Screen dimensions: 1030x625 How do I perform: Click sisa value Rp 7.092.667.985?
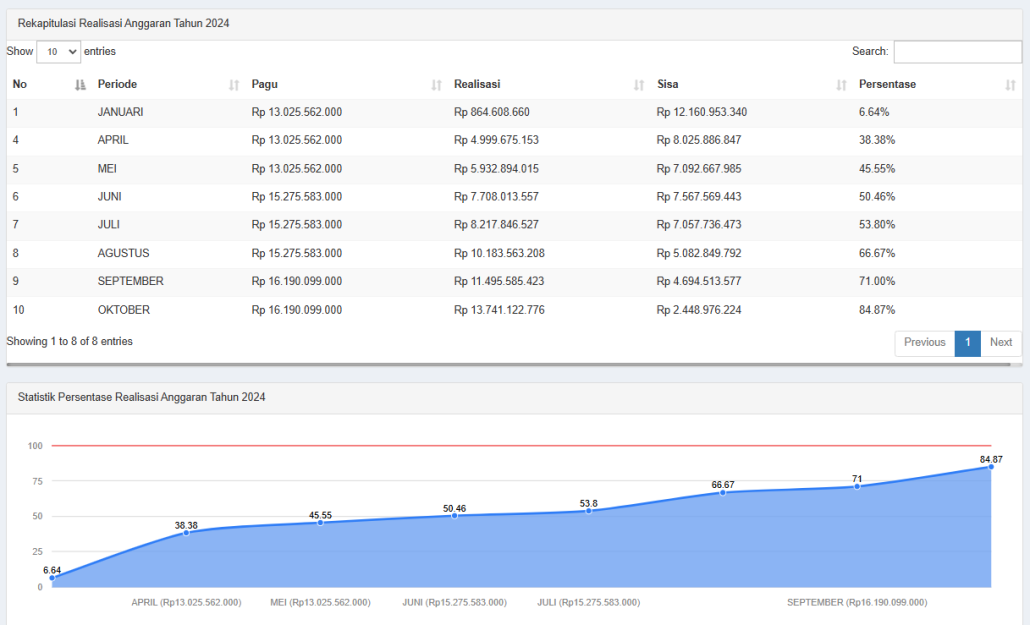pyautogui.click(x=699, y=169)
